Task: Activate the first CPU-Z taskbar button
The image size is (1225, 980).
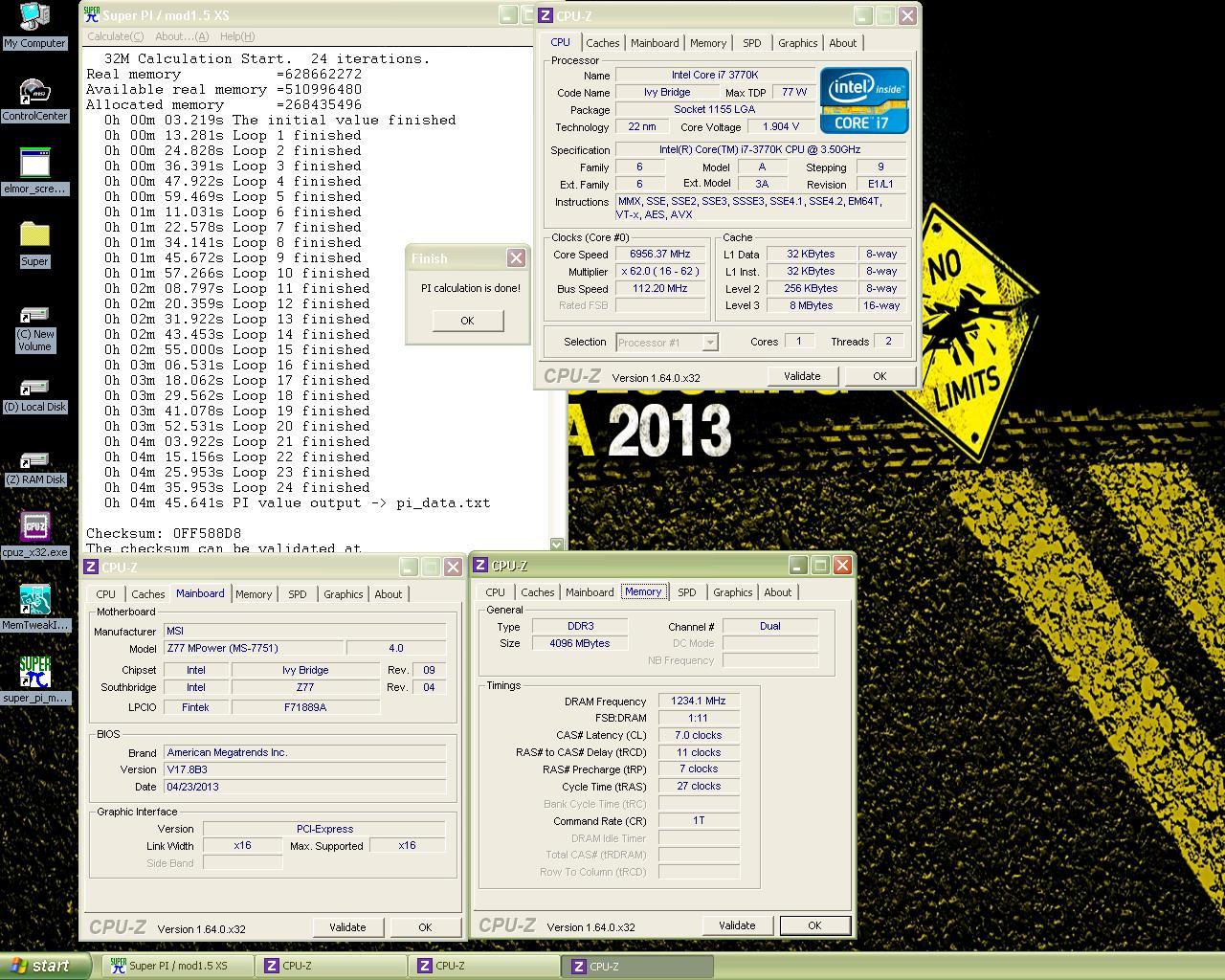Action: (x=330, y=967)
